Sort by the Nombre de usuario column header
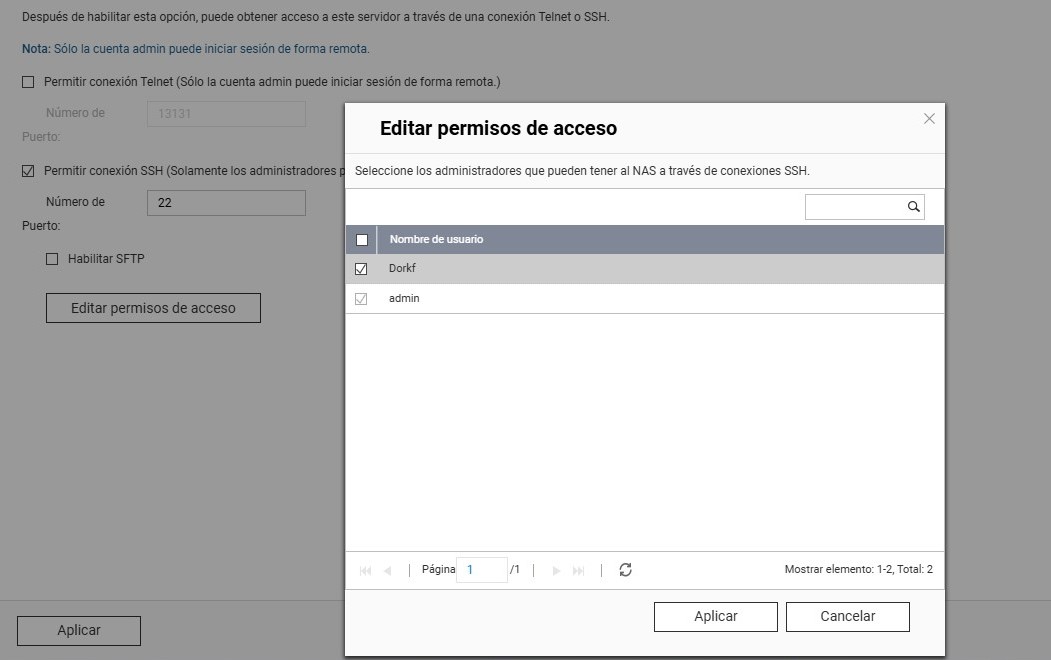The image size is (1051, 660). pyautogui.click(x=436, y=240)
